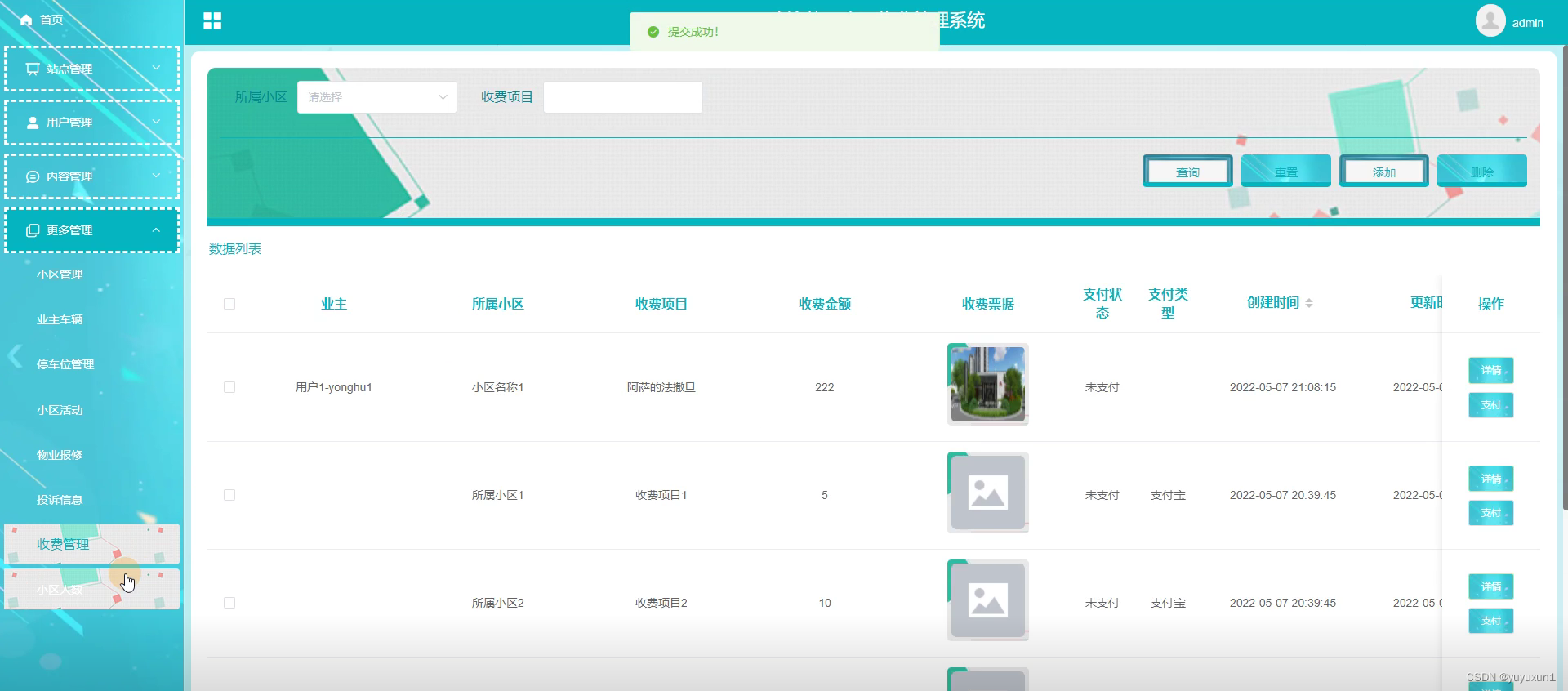Screen dimensions: 1568x691
Task: Collapse the 更多管理 menu chevron
Action: 156,230
